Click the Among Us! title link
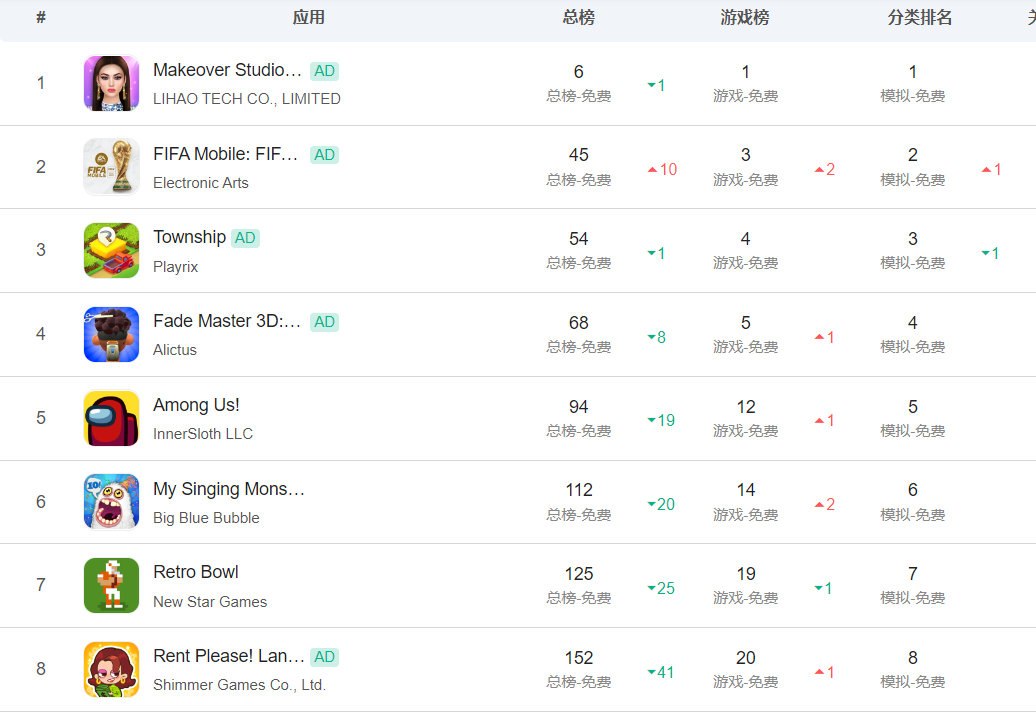The width and height of the screenshot is (1036, 713). click(x=196, y=405)
